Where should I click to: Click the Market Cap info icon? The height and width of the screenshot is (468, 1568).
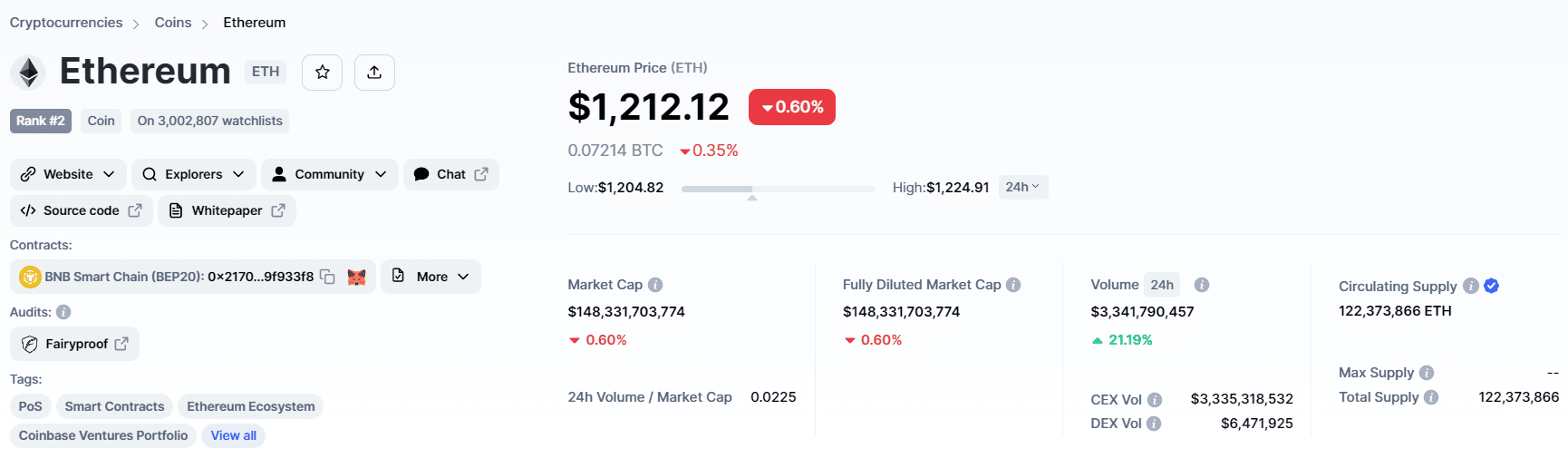click(x=655, y=285)
